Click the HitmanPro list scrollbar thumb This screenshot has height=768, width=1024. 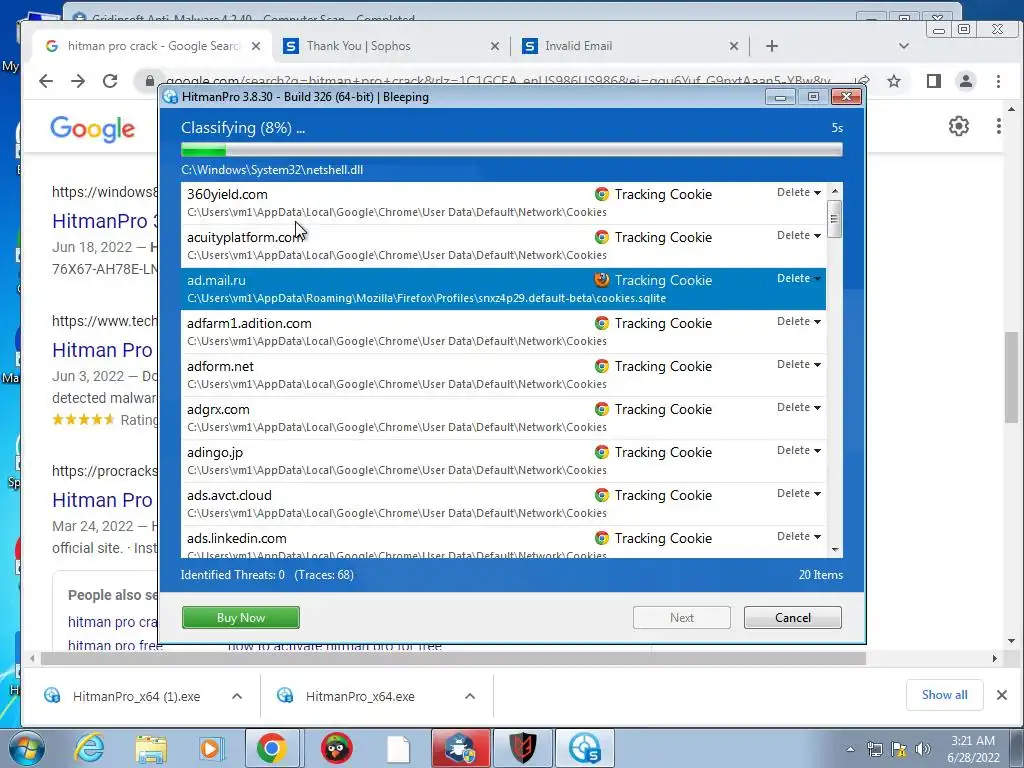(835, 219)
